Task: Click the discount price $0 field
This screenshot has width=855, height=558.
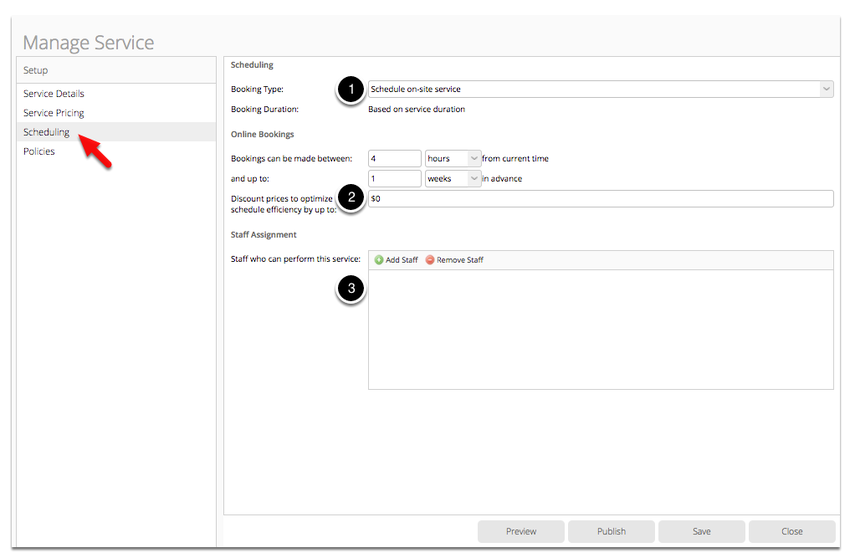Action: pos(601,199)
